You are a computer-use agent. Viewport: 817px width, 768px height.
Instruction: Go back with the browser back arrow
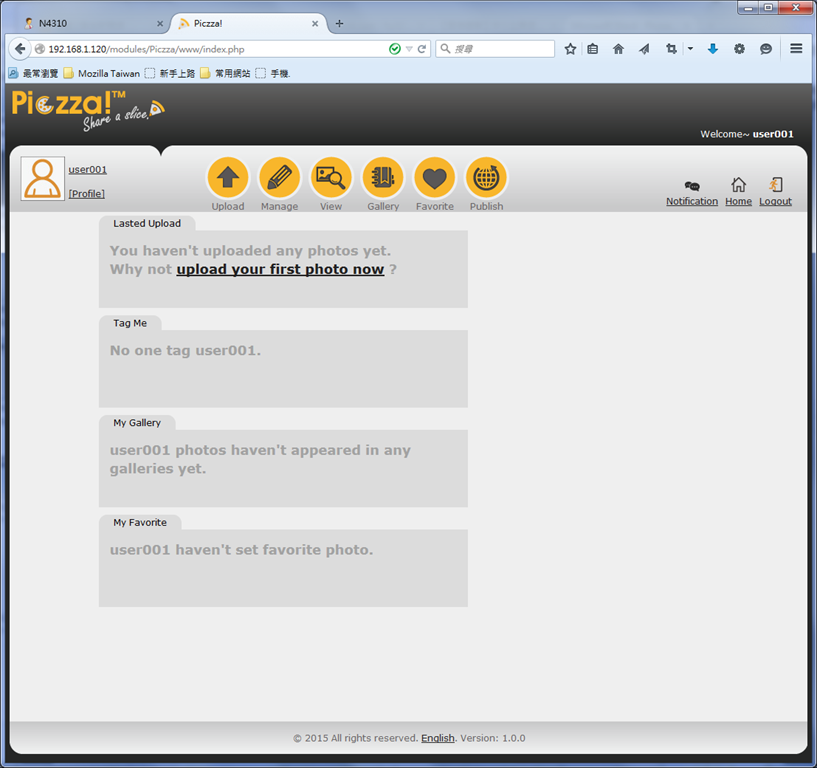(x=20, y=49)
